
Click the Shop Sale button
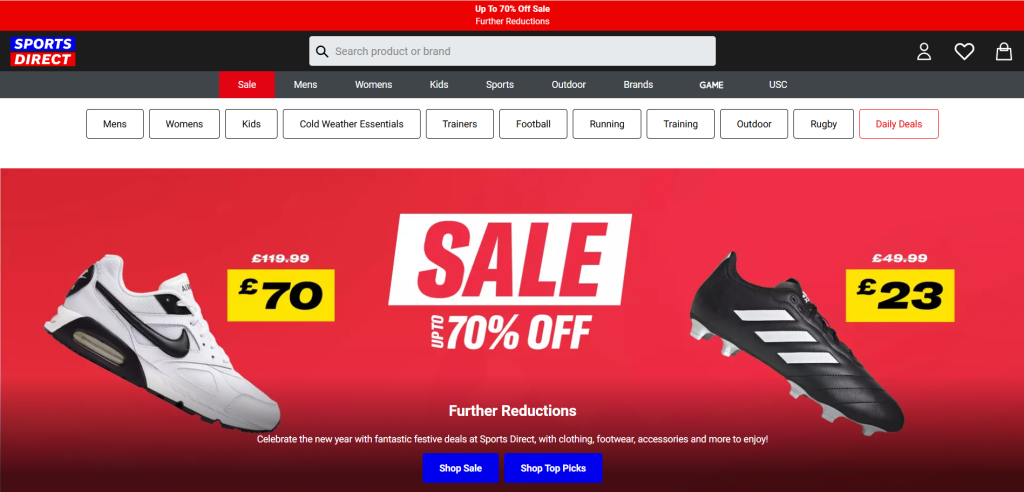click(460, 468)
